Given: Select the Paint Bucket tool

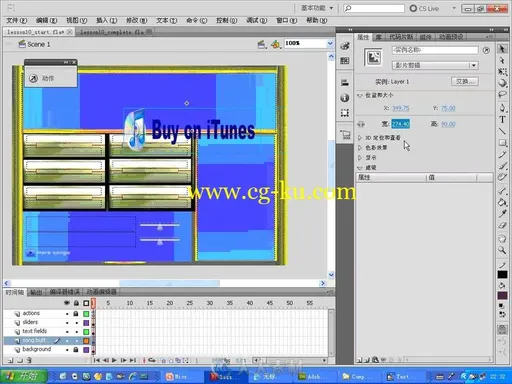Looking at the screenshot, I should click(x=502, y=202).
